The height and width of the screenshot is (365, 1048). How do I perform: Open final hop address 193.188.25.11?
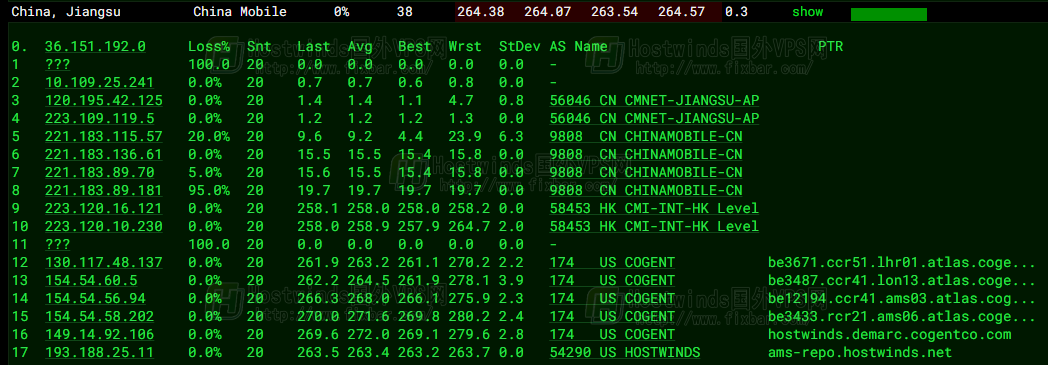click(x=99, y=352)
